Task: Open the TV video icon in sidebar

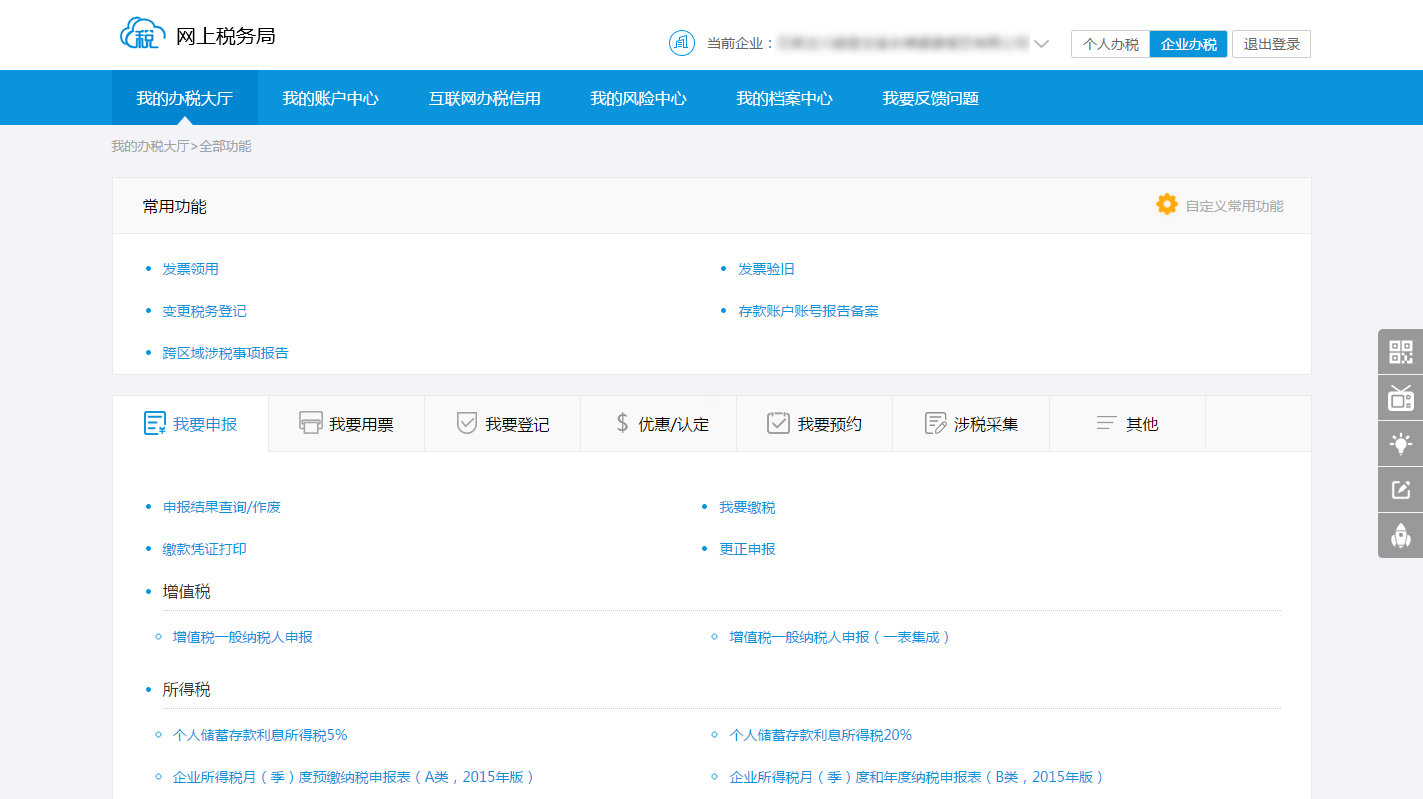Action: pos(1400,398)
